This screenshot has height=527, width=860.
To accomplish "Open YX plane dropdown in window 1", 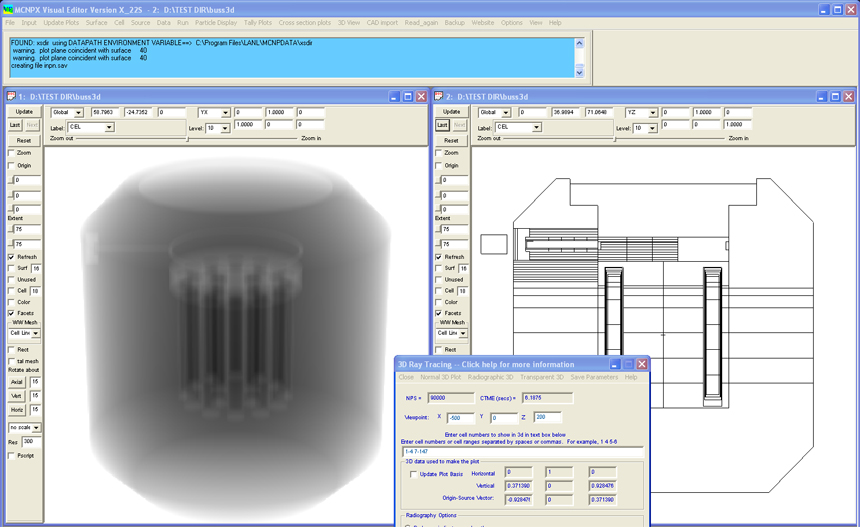I will pyautogui.click(x=225, y=112).
